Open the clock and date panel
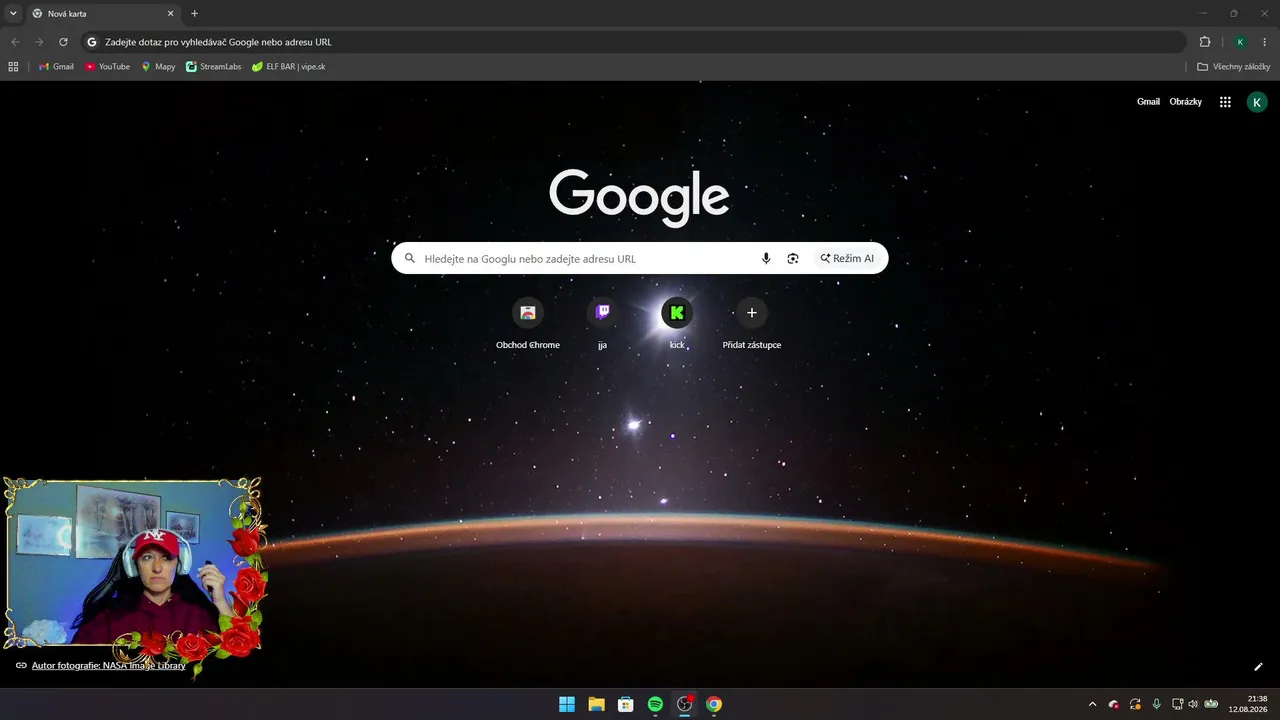Image resolution: width=1280 pixels, height=720 pixels. click(x=1249, y=704)
